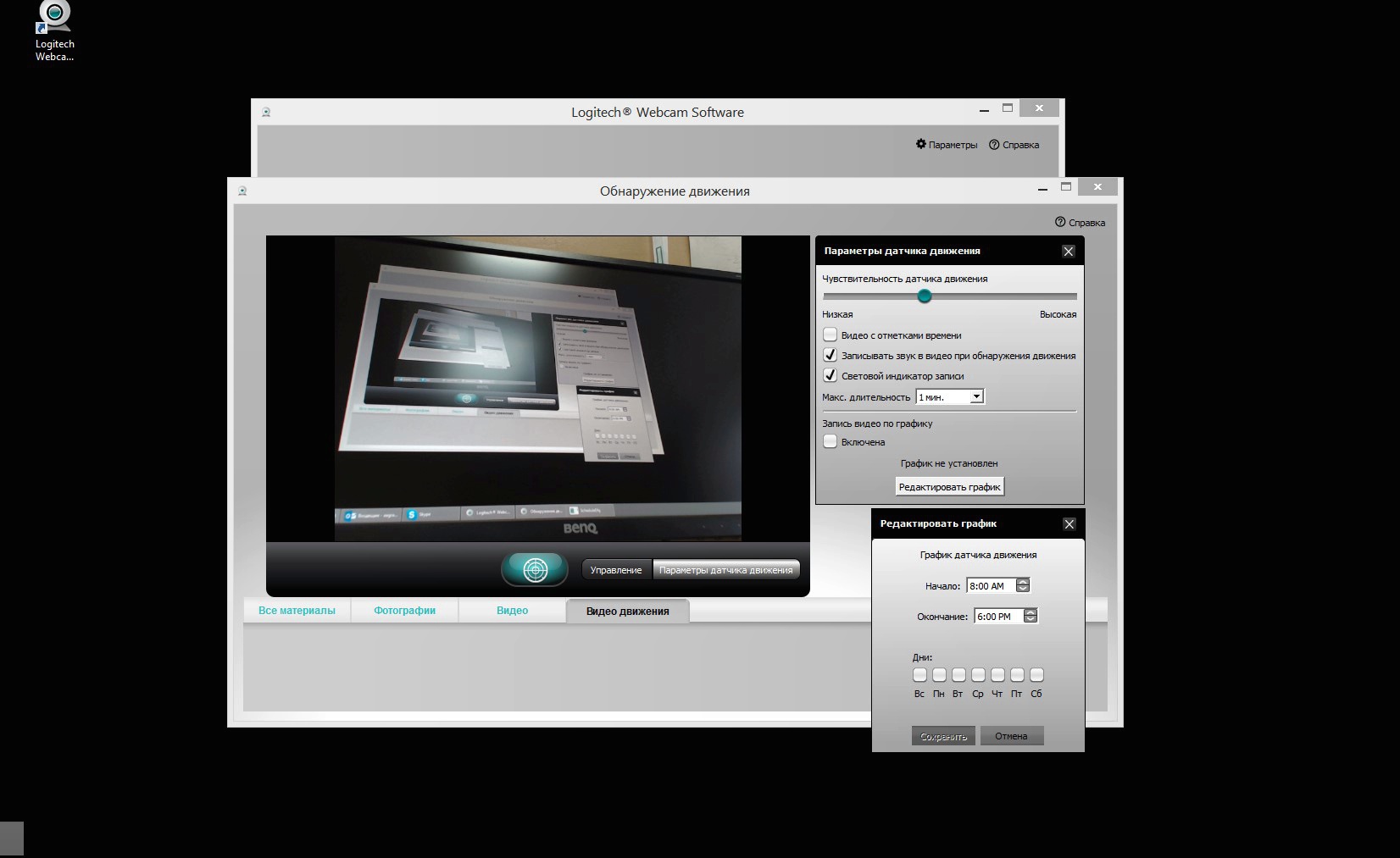Select Параметры датчика движения tab button
The height and width of the screenshot is (858, 1400).
click(x=726, y=570)
